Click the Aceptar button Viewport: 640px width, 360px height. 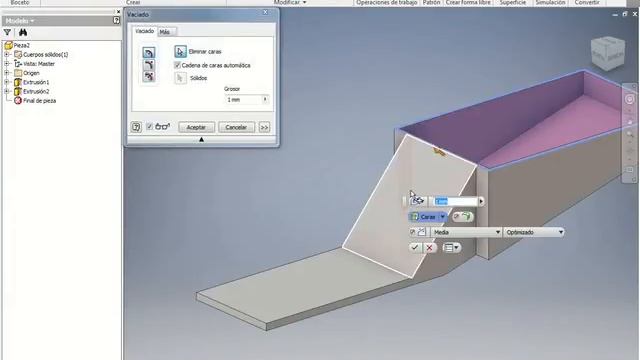pyautogui.click(x=196, y=127)
